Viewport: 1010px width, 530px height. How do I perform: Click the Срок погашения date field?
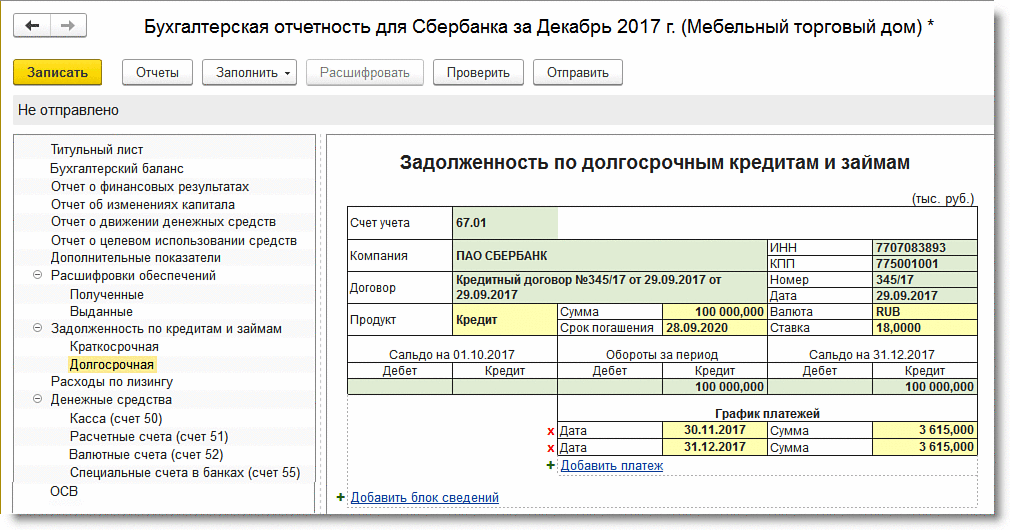point(713,328)
